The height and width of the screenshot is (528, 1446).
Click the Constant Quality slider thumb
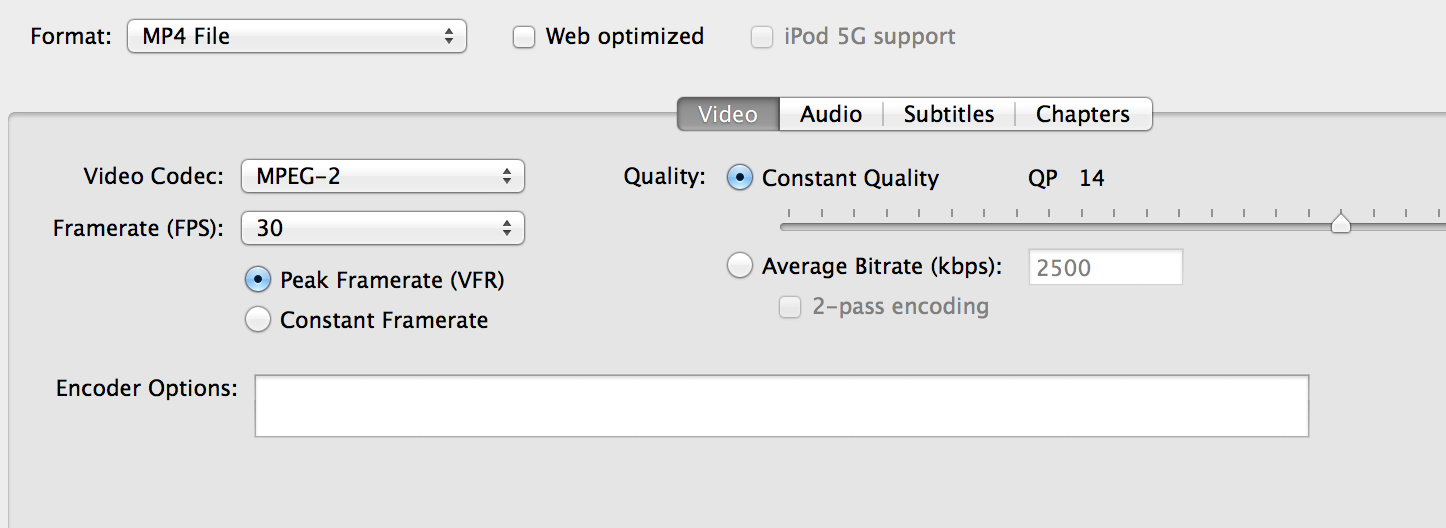[x=1341, y=223]
